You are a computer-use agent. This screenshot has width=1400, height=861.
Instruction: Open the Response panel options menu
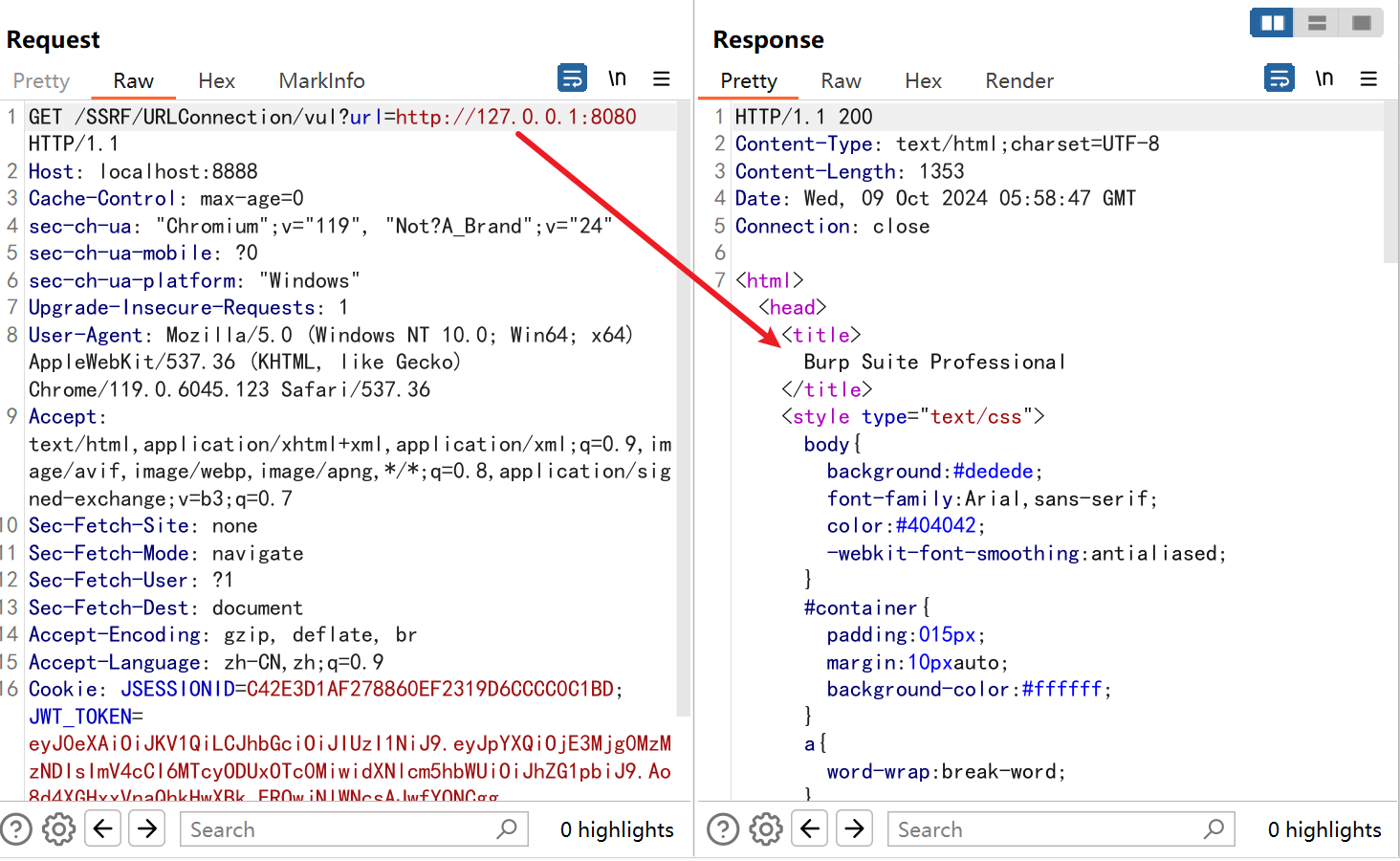(1368, 78)
